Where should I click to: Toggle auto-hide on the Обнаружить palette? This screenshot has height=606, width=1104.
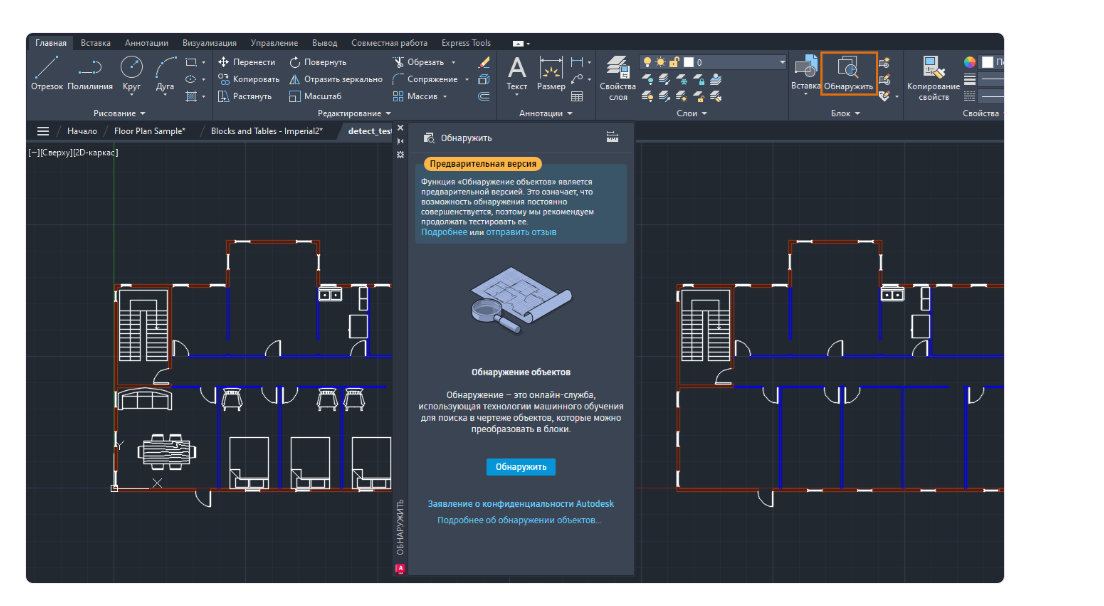pyautogui.click(x=400, y=141)
